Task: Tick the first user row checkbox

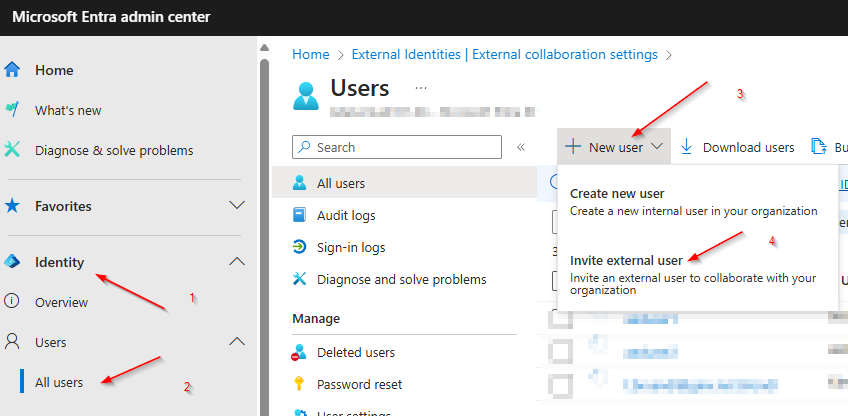Action: (562, 318)
